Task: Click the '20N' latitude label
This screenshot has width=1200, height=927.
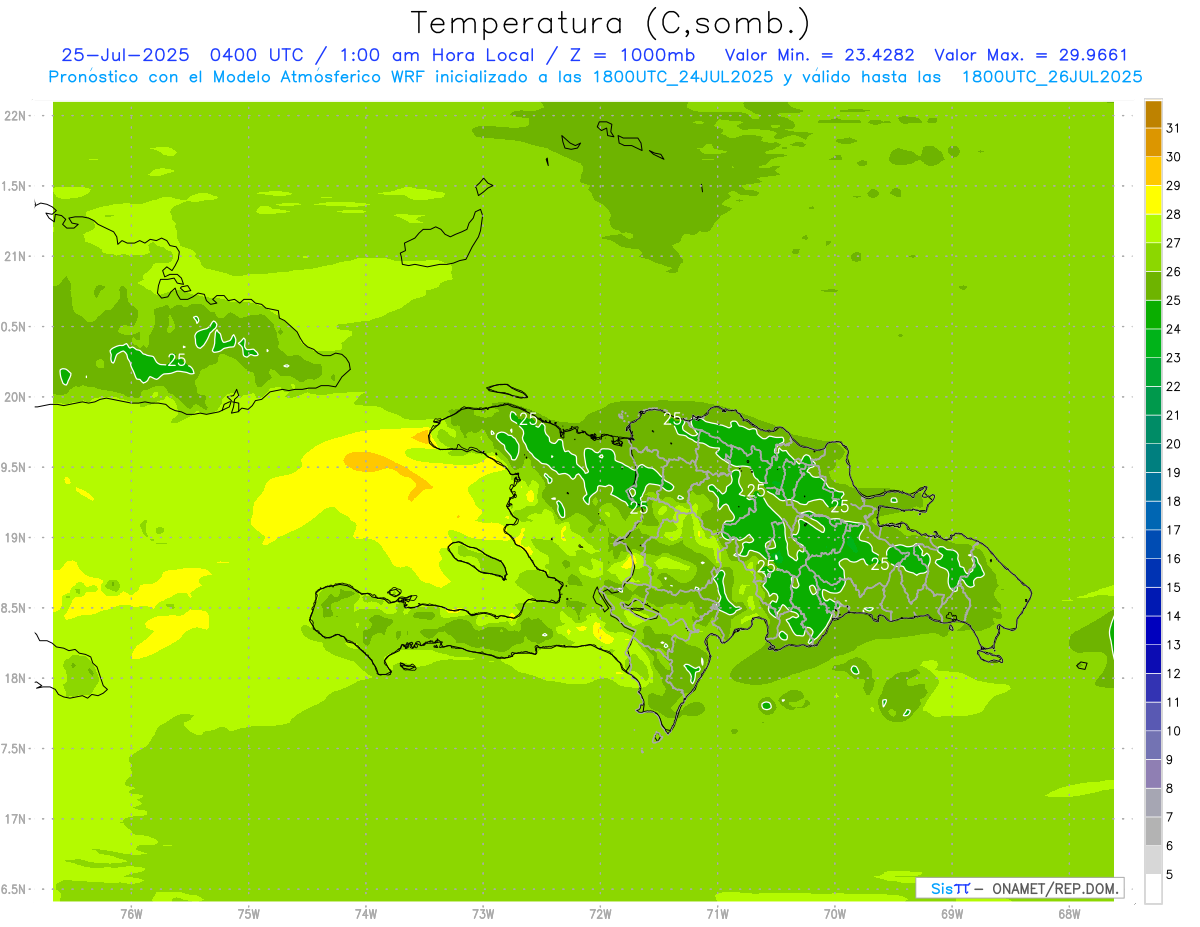Action: coord(16,397)
